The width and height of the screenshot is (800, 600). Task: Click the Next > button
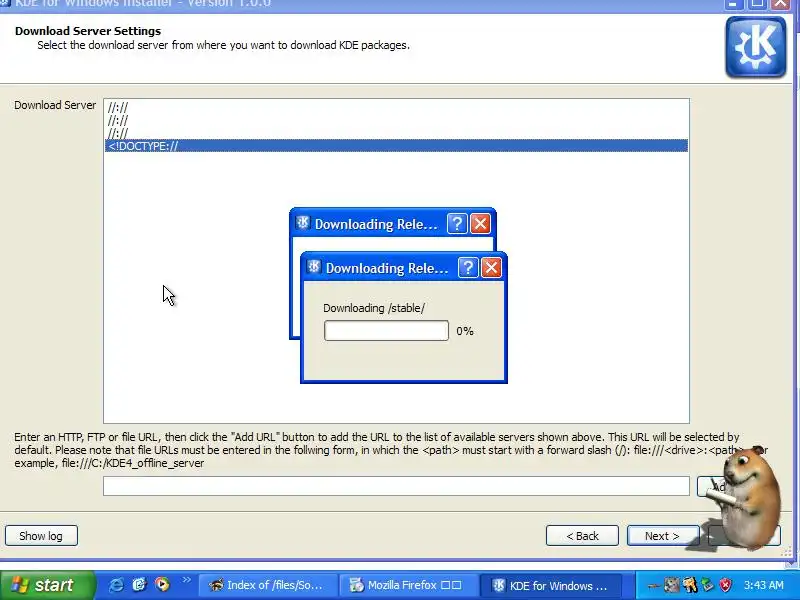pos(662,536)
